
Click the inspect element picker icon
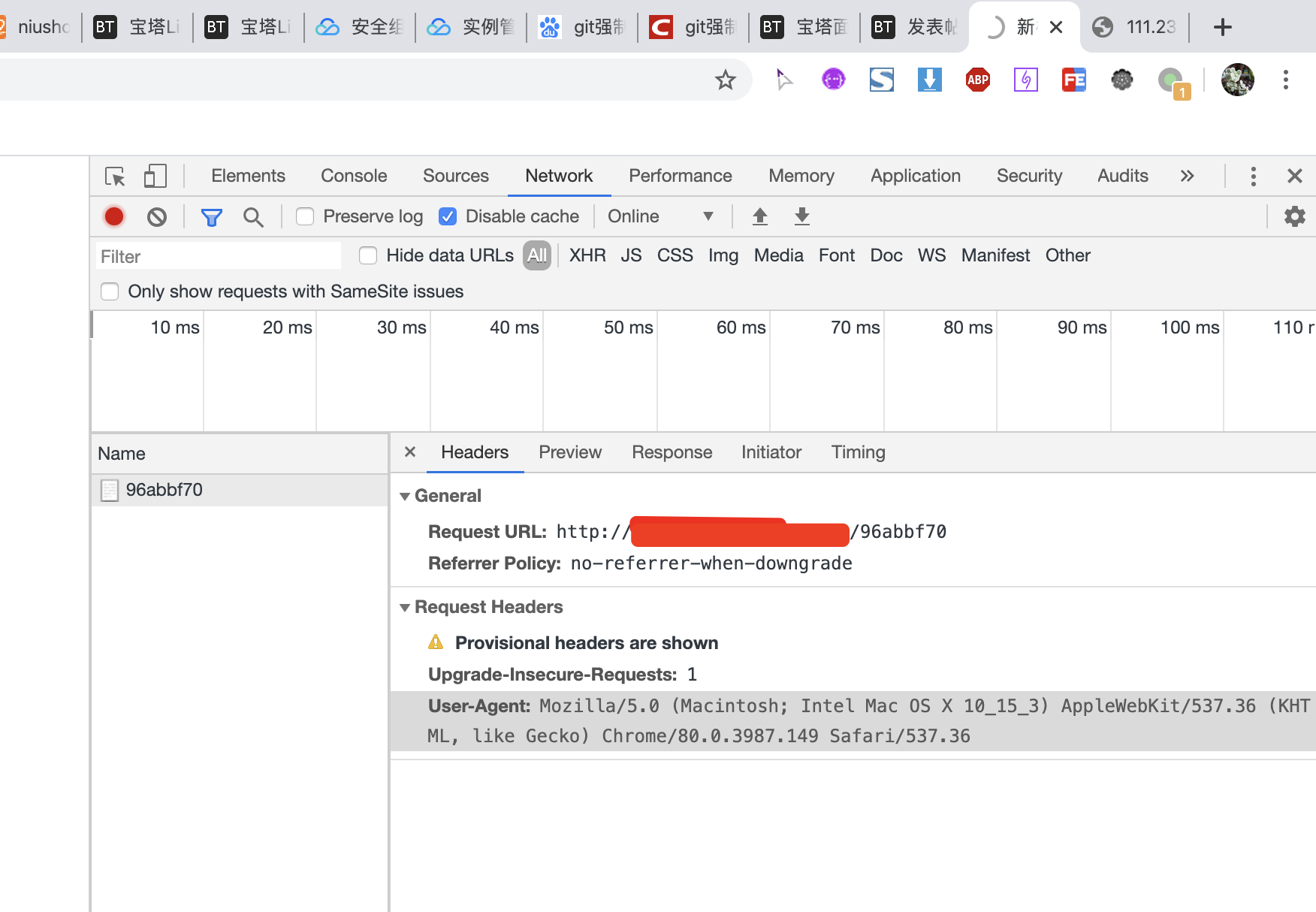tap(115, 177)
